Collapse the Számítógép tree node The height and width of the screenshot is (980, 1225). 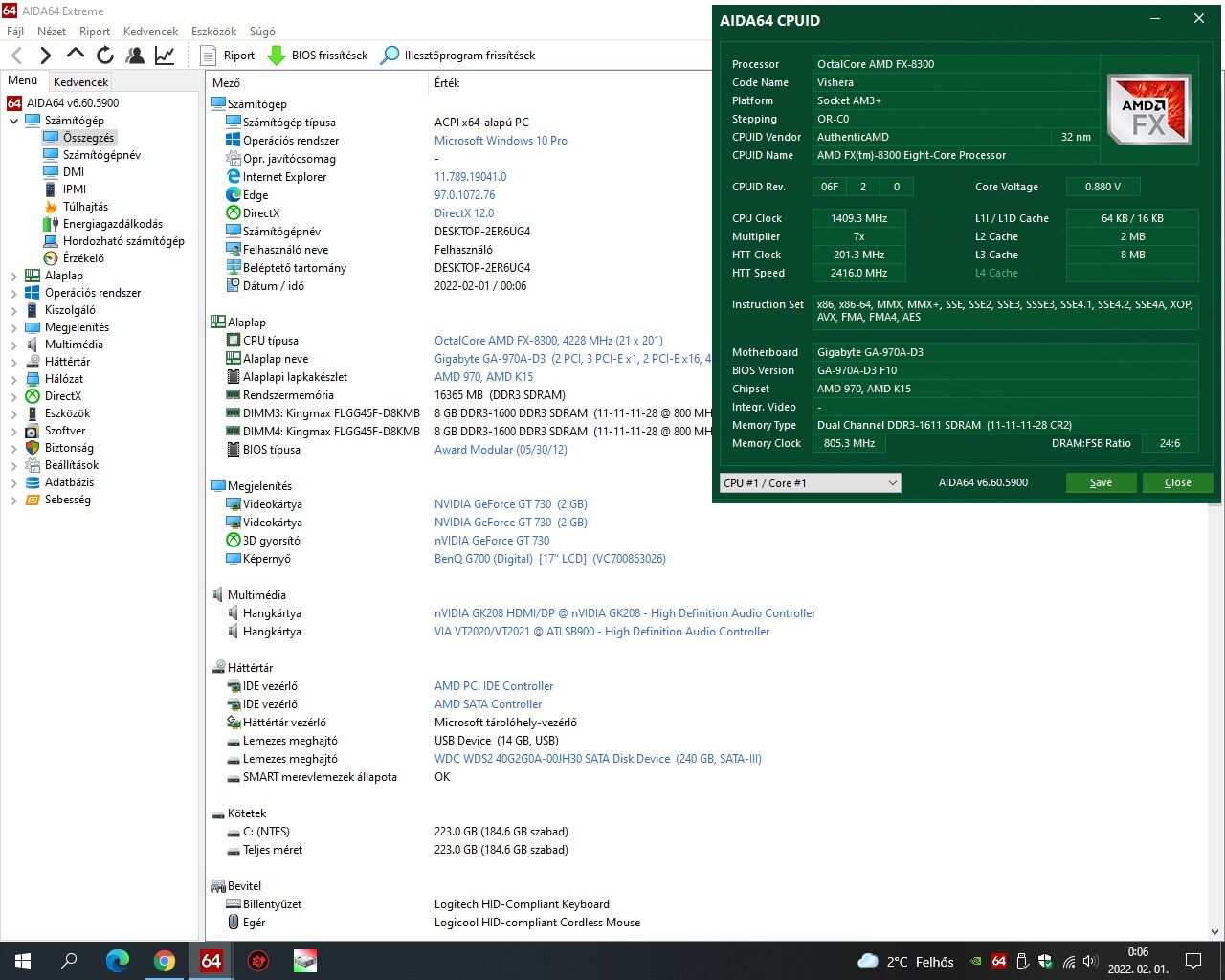pos(13,121)
